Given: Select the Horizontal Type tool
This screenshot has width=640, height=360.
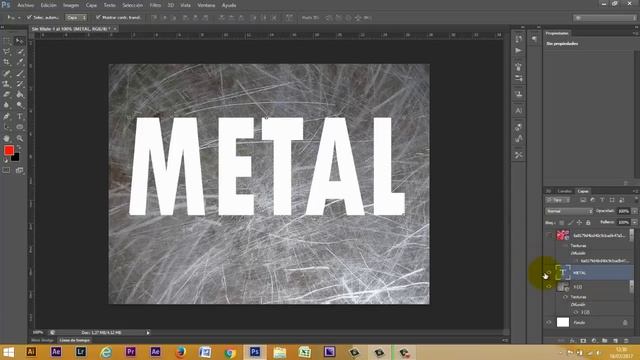Looking at the screenshot, I should (19, 116).
